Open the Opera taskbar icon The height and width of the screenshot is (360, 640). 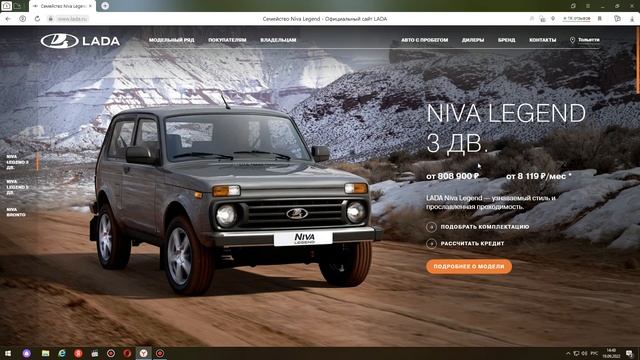[x=127, y=353]
